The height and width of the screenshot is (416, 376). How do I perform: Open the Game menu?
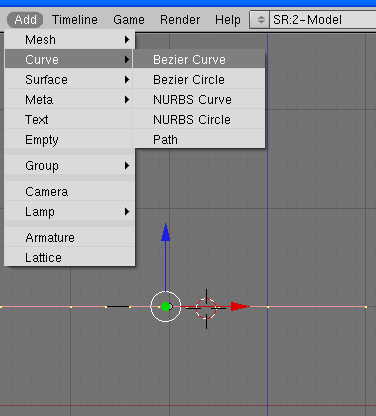coord(129,20)
